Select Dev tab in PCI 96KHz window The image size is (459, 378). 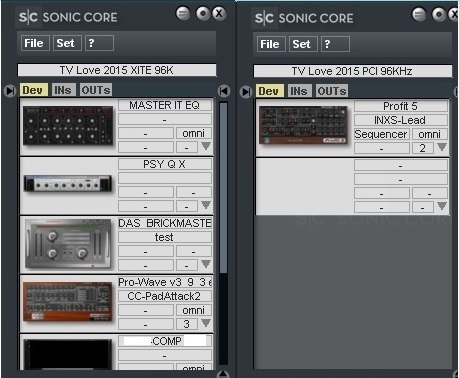tap(270, 91)
